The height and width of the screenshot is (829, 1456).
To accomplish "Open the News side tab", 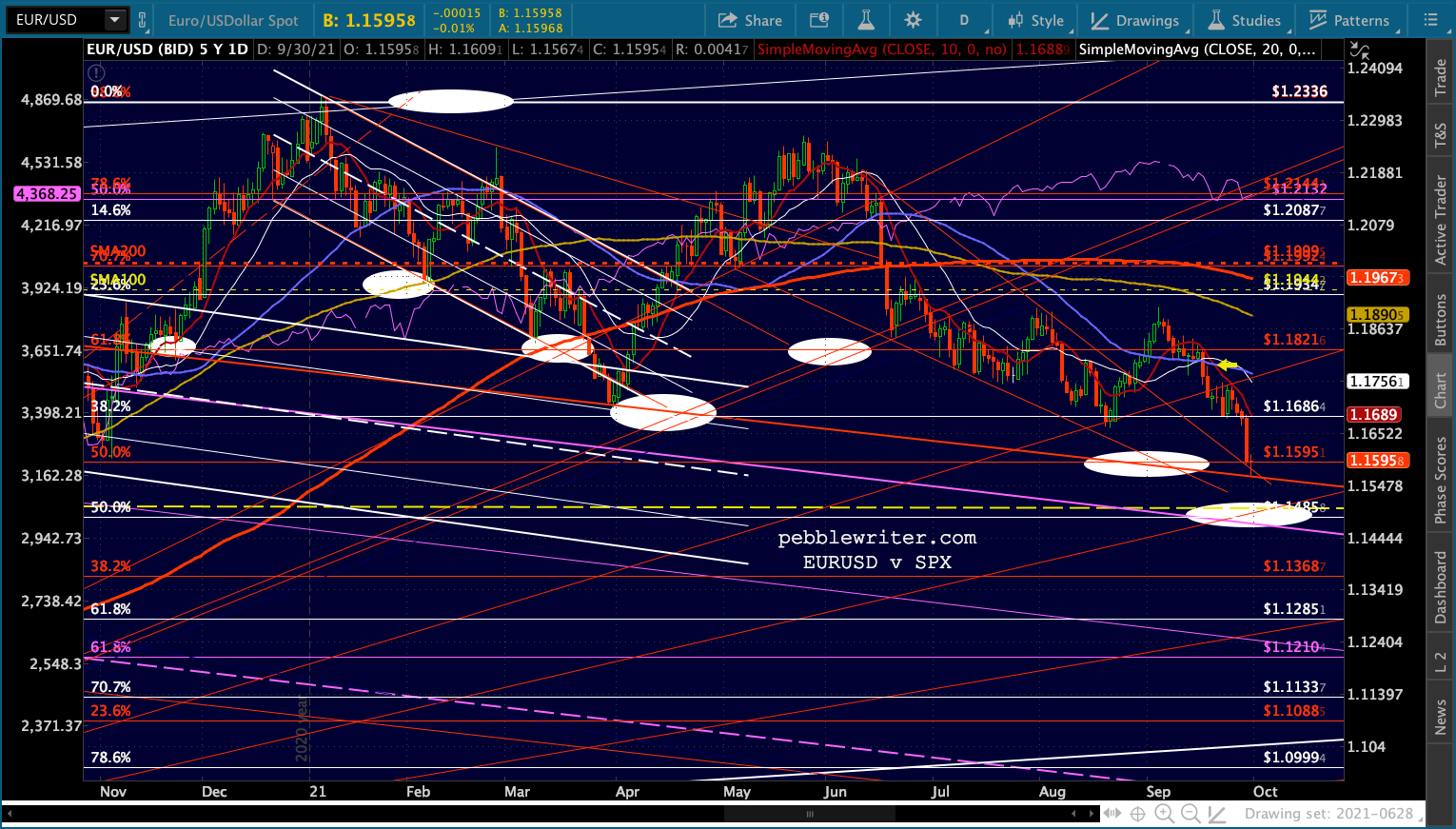I will tap(1440, 718).
